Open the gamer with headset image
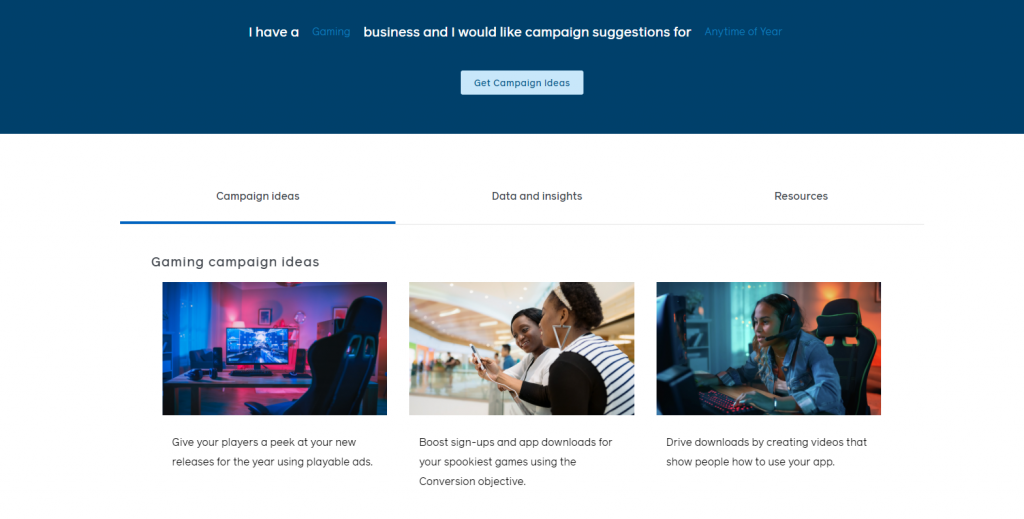The image size is (1024, 519). coord(768,348)
